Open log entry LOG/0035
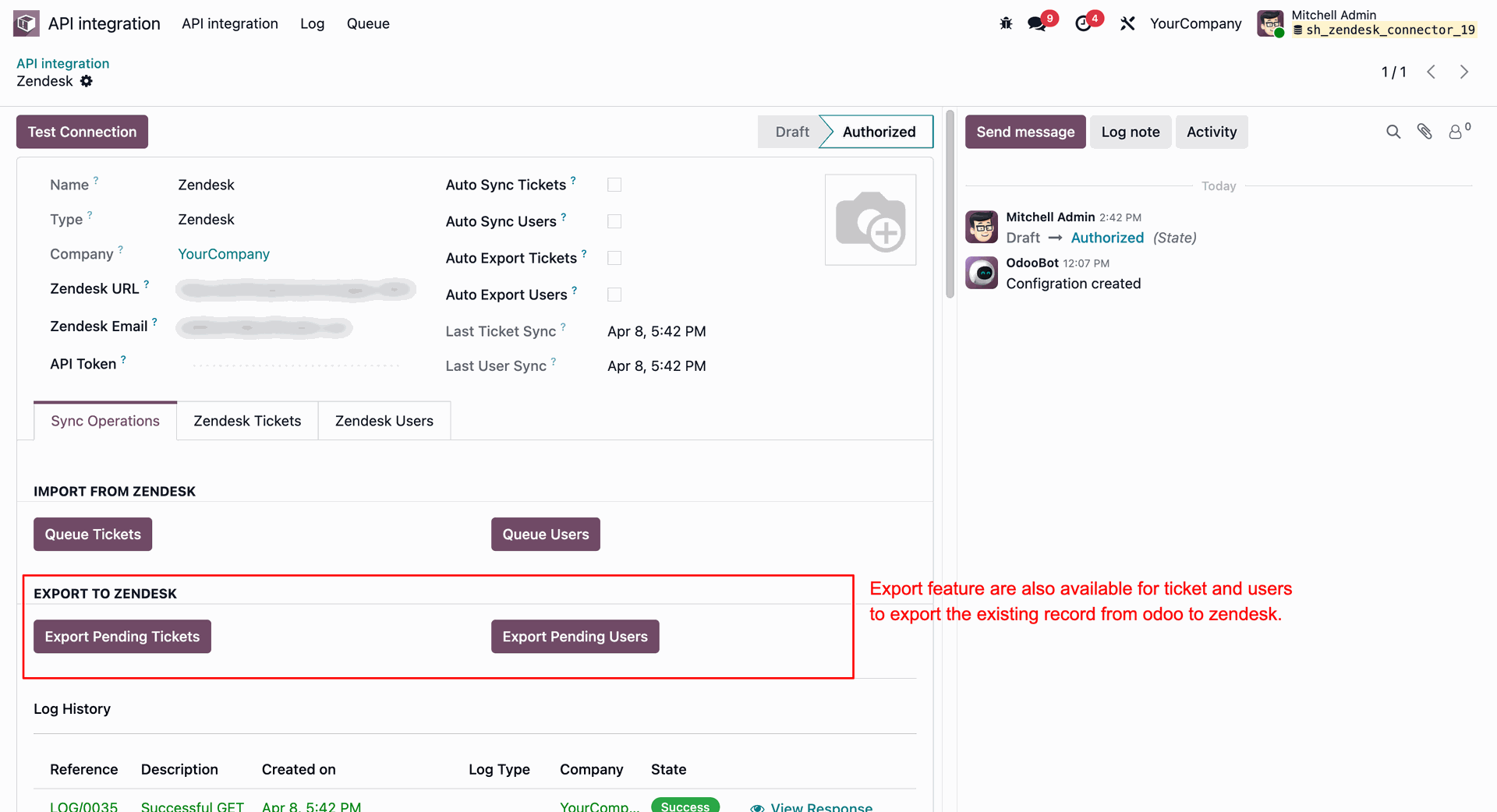 pos(84,807)
